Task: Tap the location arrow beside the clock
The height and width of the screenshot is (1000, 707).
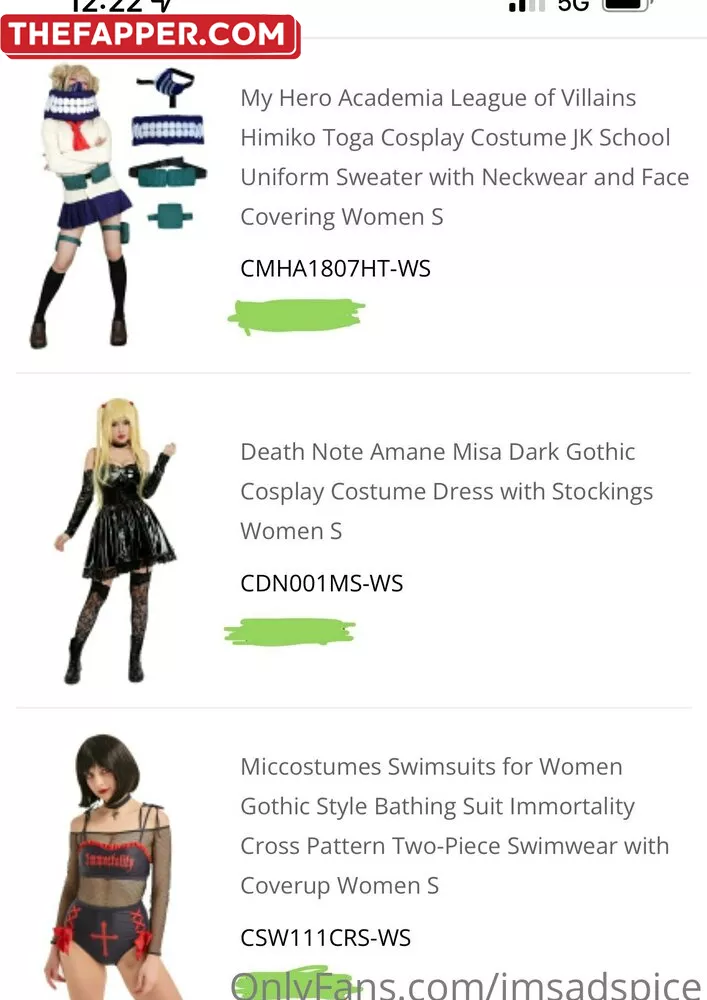Action: [x=164, y=5]
